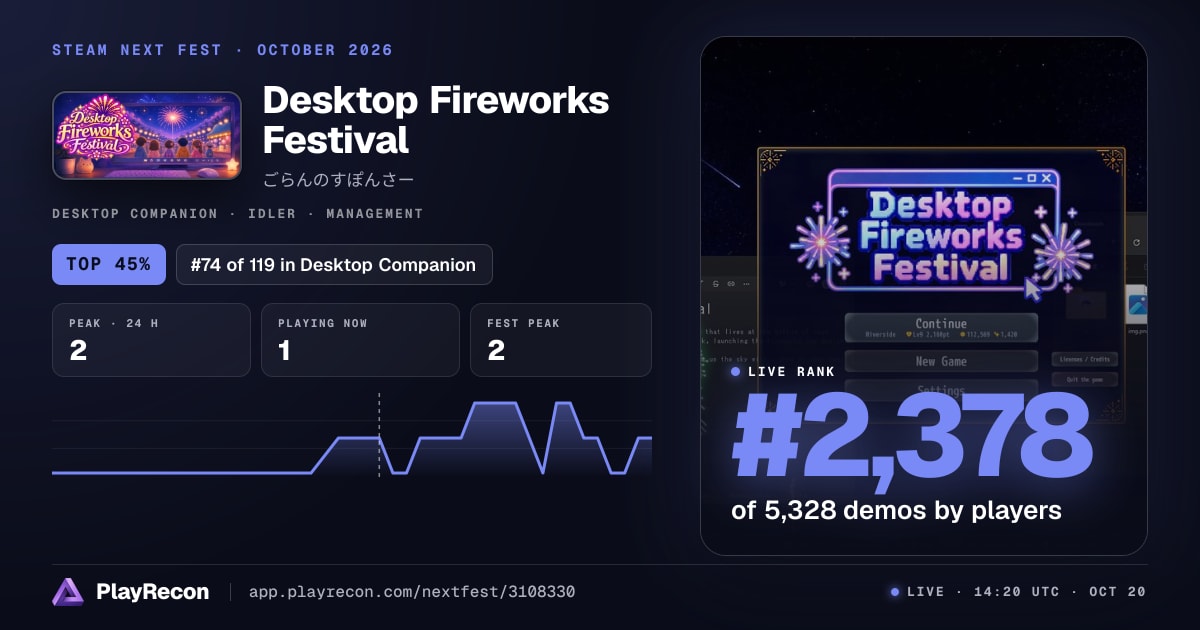
Task: Click the #74 of 119 in Desktop Companion badge
Action: click(x=334, y=265)
